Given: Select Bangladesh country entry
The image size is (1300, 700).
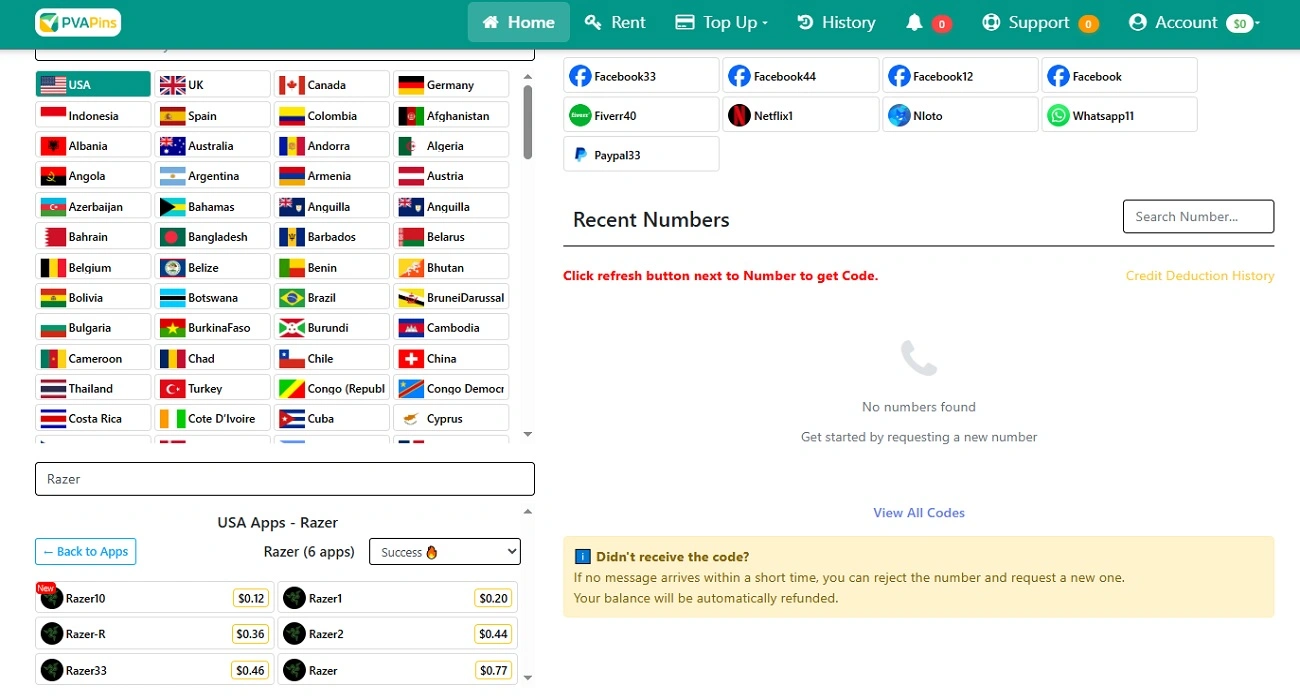Looking at the screenshot, I should tap(213, 237).
